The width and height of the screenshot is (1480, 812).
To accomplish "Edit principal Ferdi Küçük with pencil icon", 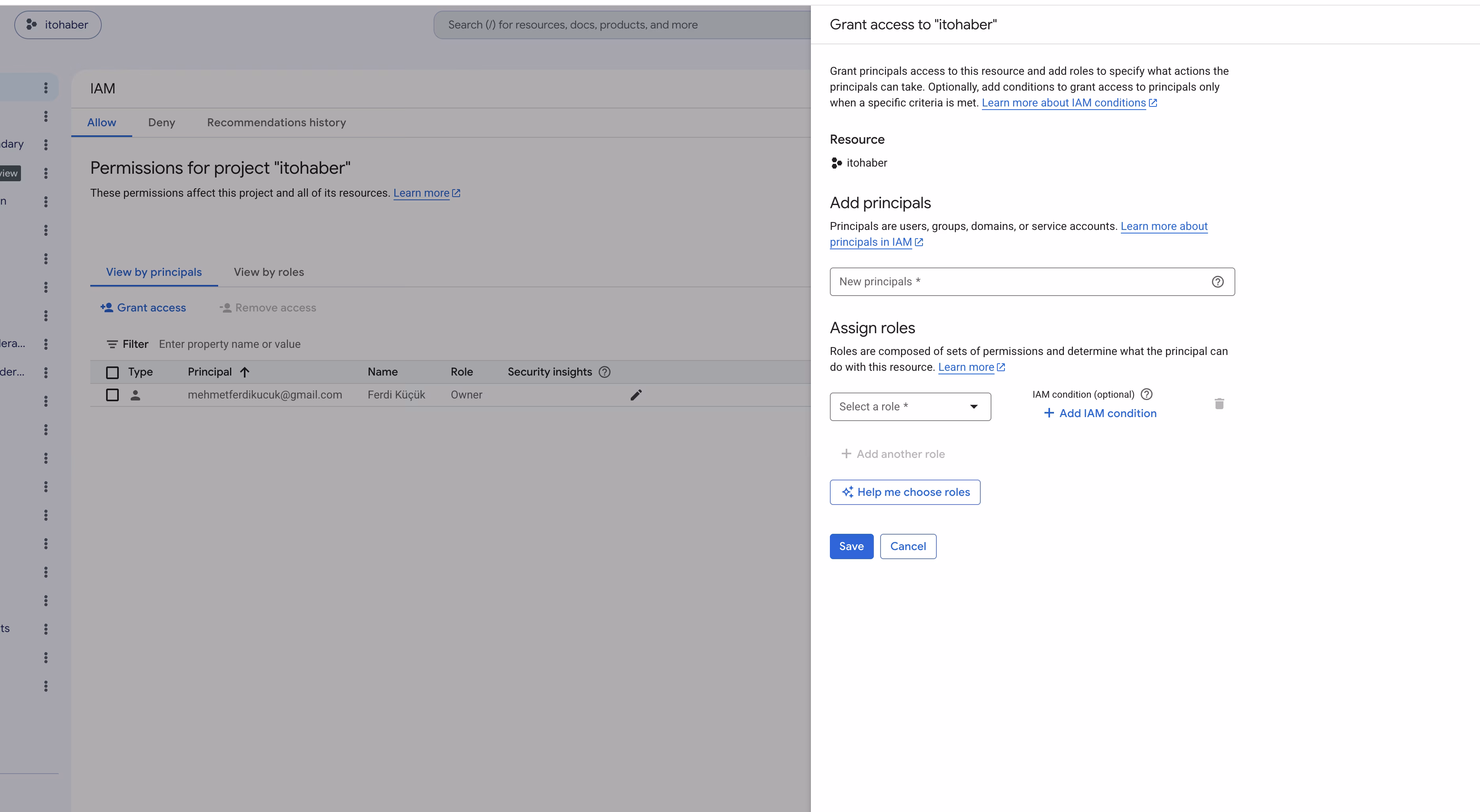I will [x=636, y=395].
